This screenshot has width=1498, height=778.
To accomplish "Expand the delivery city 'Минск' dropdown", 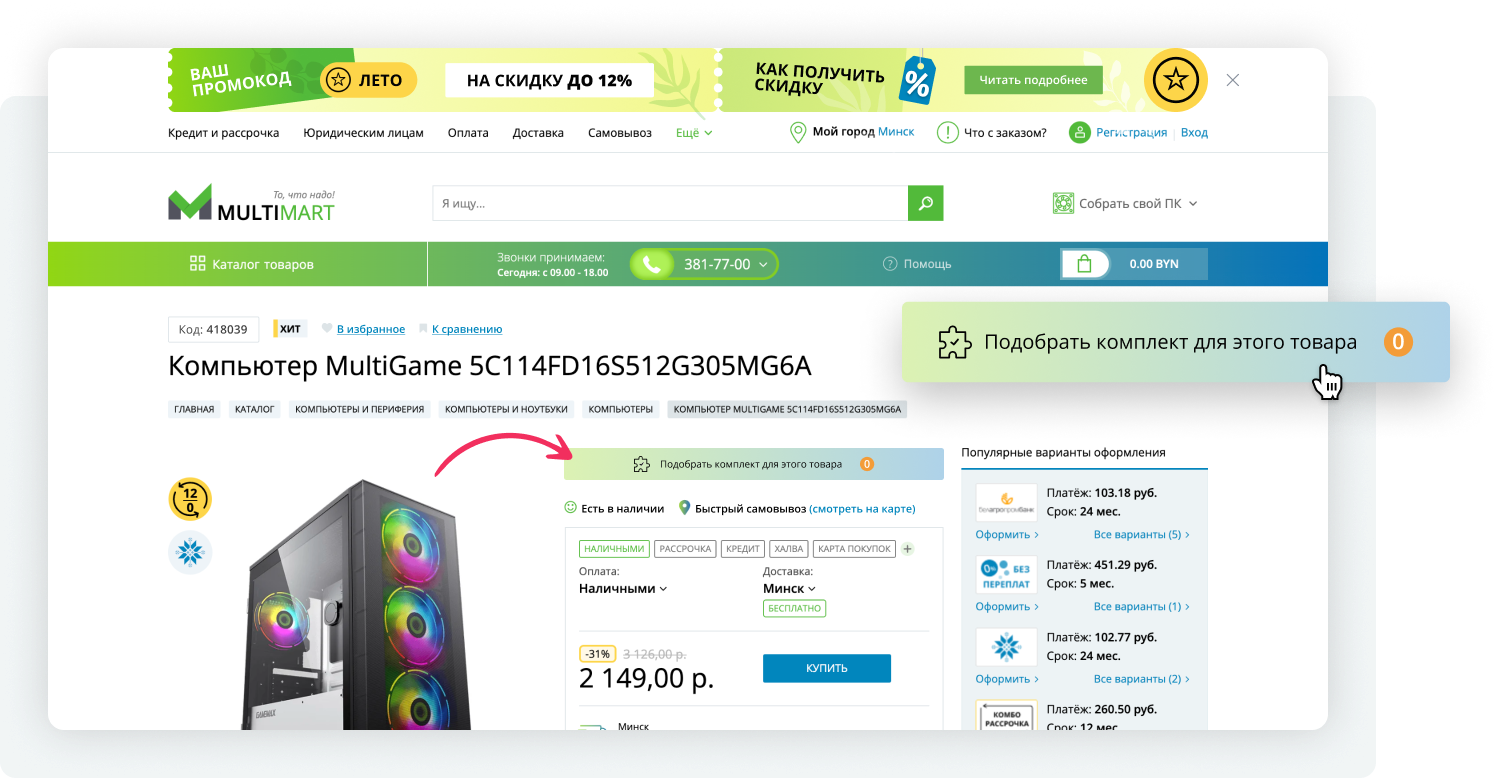I will [x=789, y=589].
